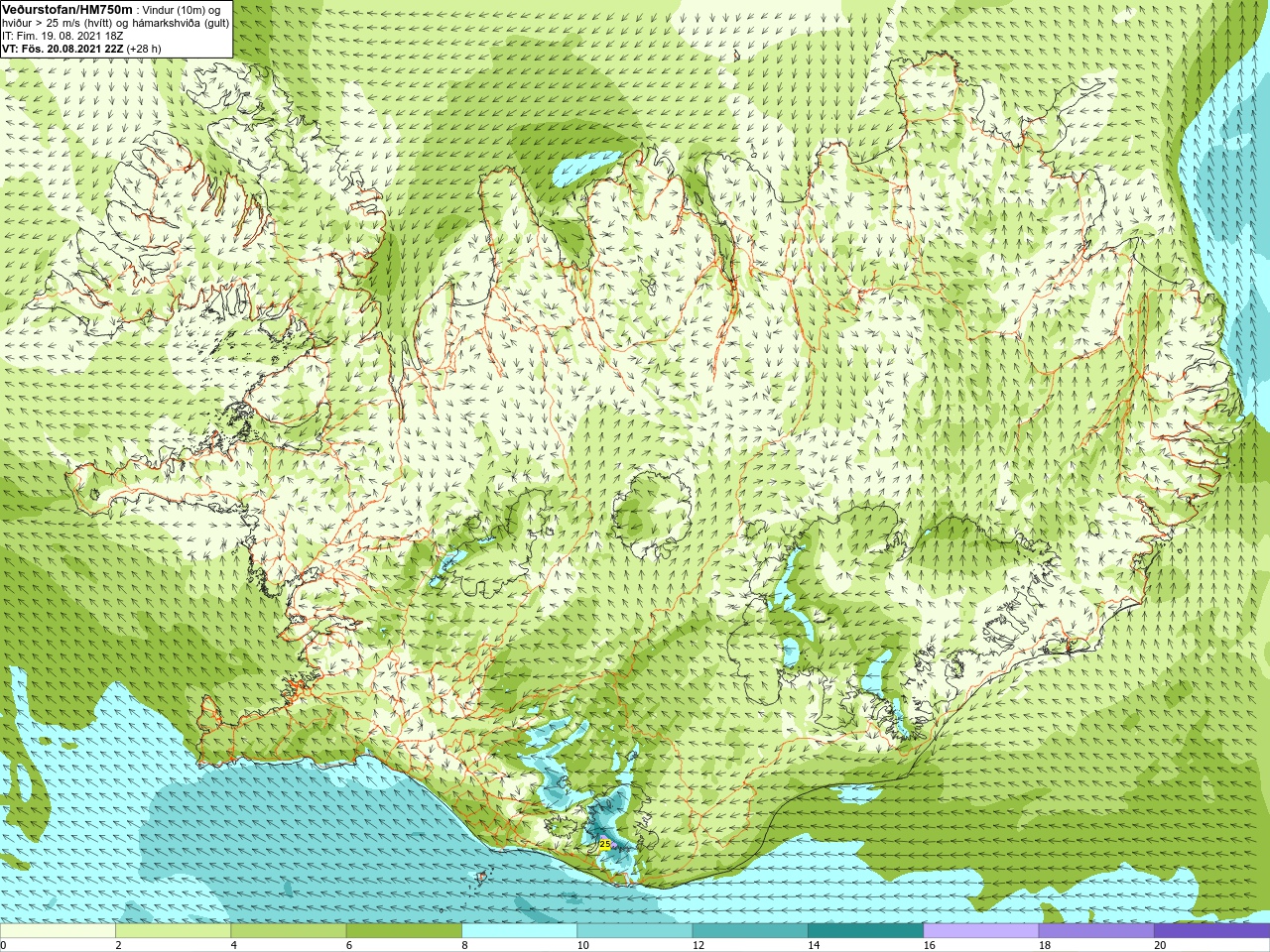
Task: Click the title text Veðurstofan/HM750m
Action: click(x=67, y=9)
